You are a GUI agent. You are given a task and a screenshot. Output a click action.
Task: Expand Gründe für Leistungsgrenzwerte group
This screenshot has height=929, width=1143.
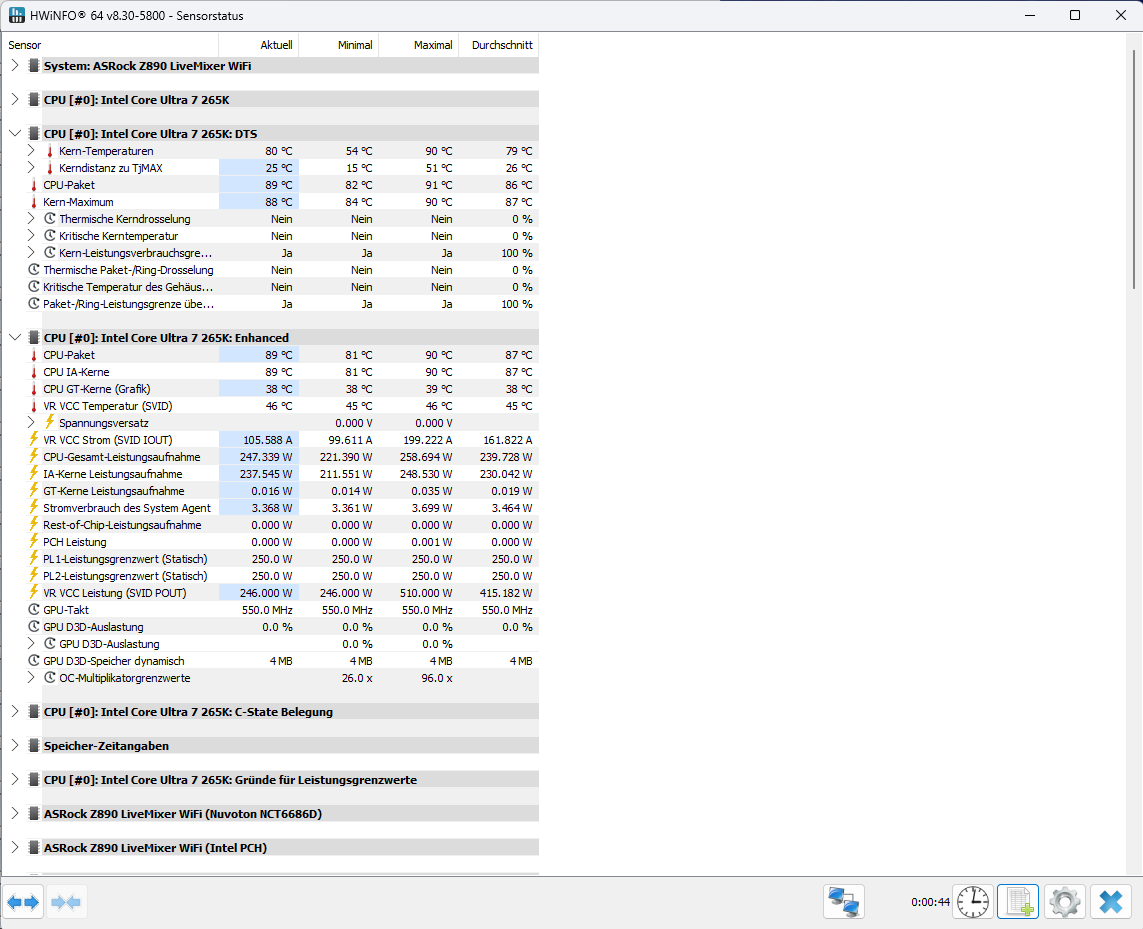click(15, 779)
